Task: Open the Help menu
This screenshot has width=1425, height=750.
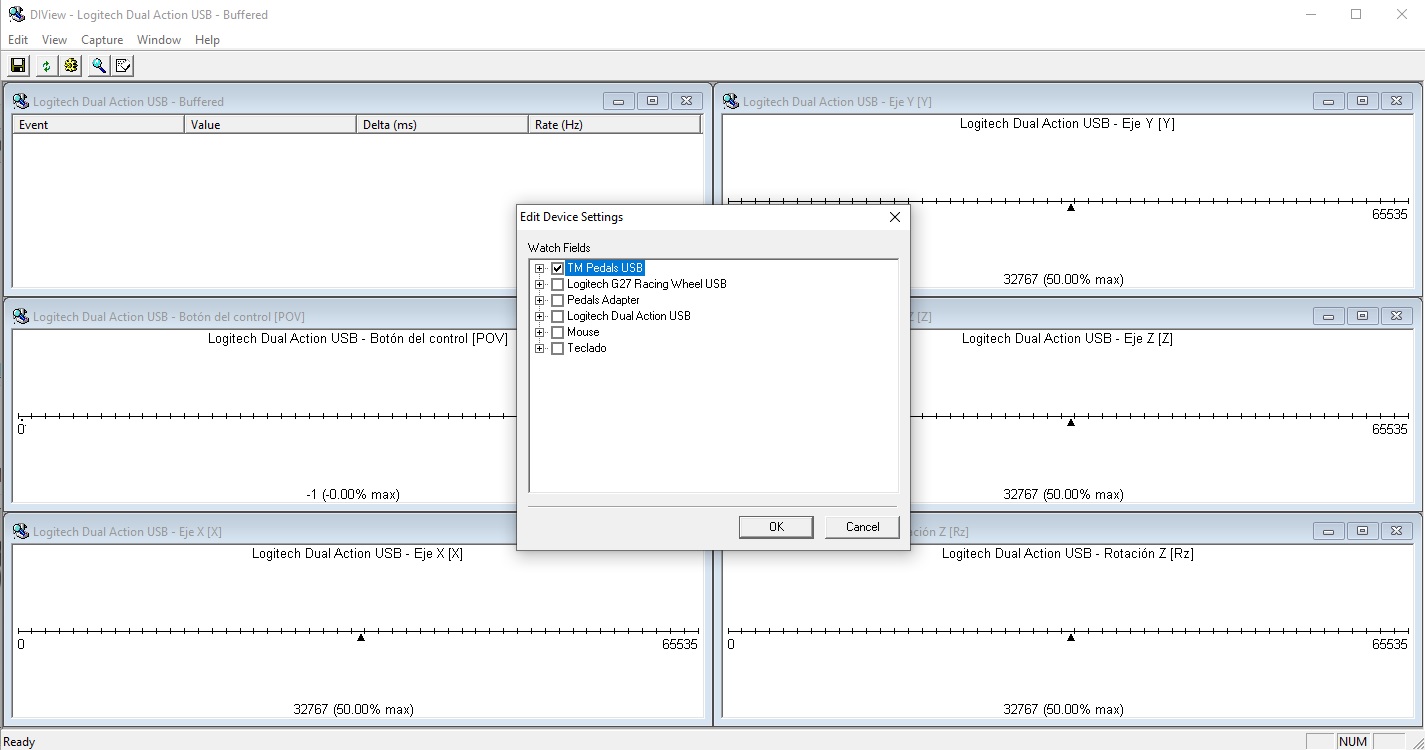Action: (207, 40)
